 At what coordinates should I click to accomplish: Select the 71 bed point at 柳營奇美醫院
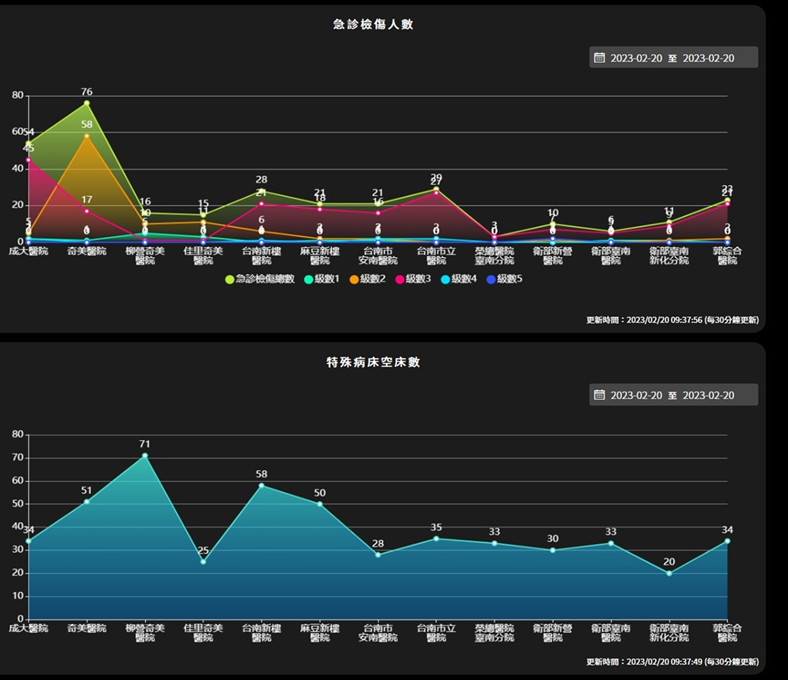pyautogui.click(x=145, y=455)
